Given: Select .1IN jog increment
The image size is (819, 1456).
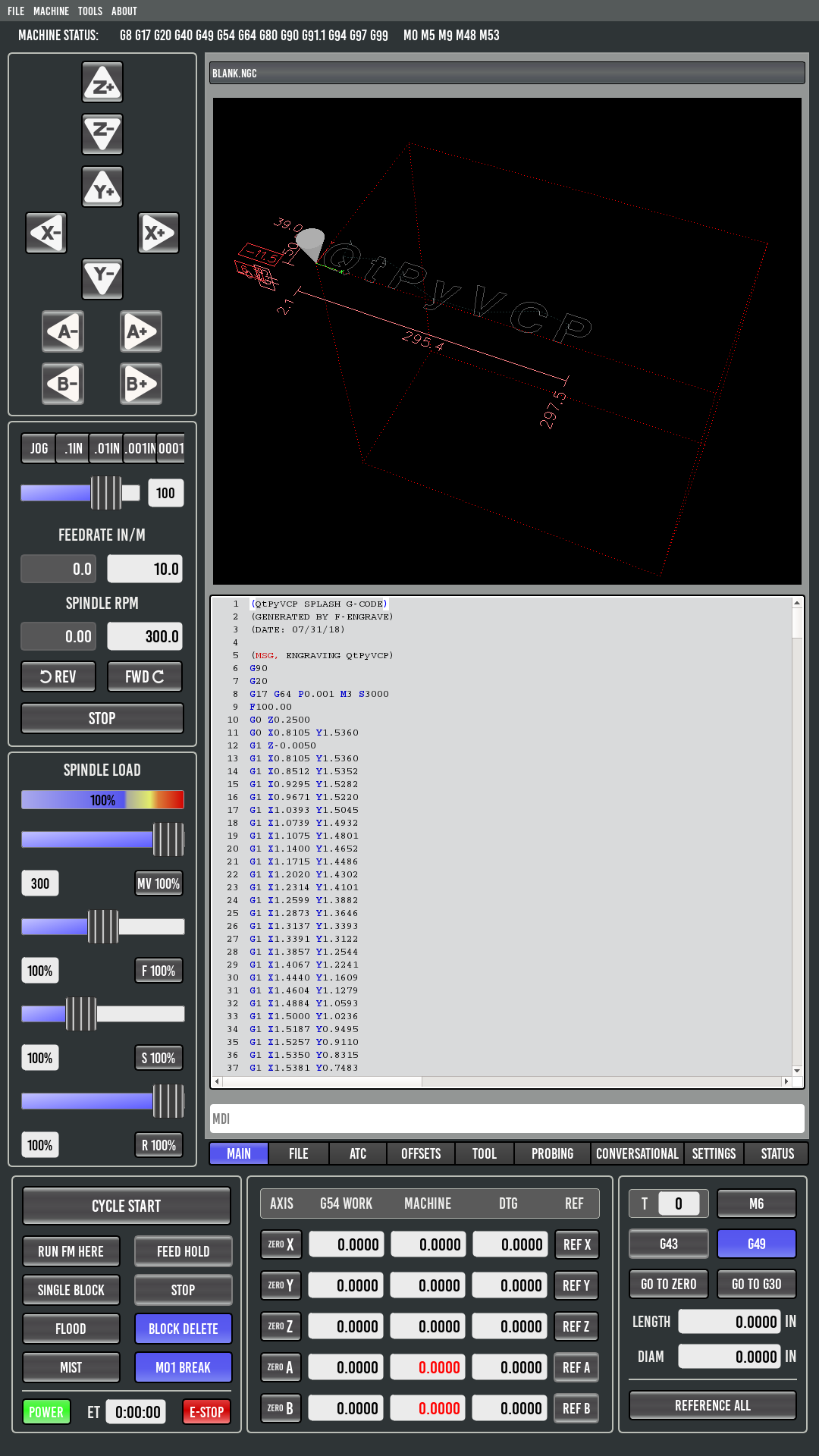Looking at the screenshot, I should [74, 448].
